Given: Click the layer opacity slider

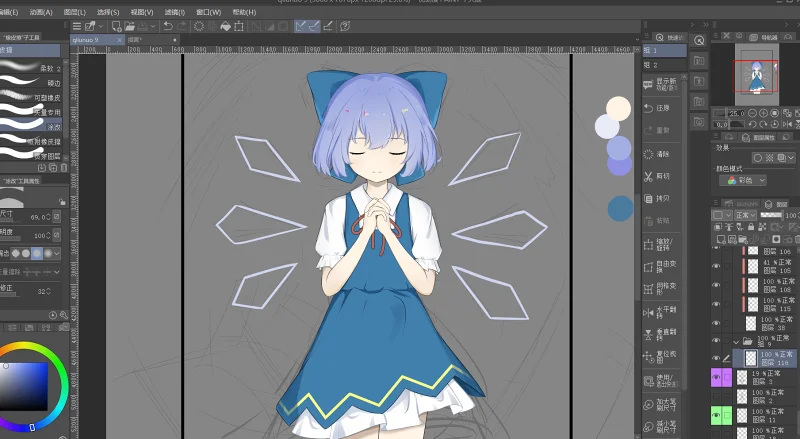Looking at the screenshot, I should [771, 215].
